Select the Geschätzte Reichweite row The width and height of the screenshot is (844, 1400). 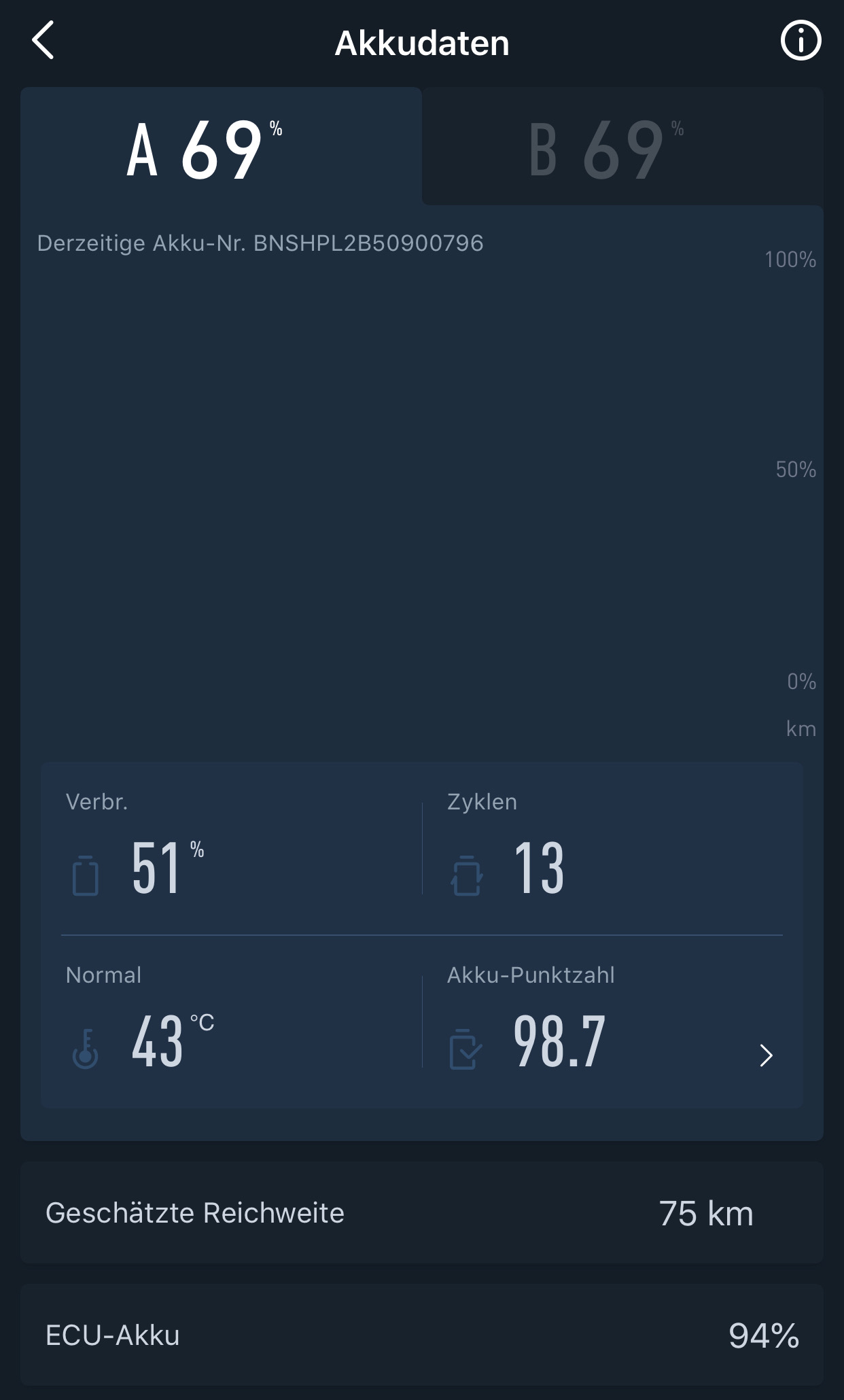click(422, 1213)
